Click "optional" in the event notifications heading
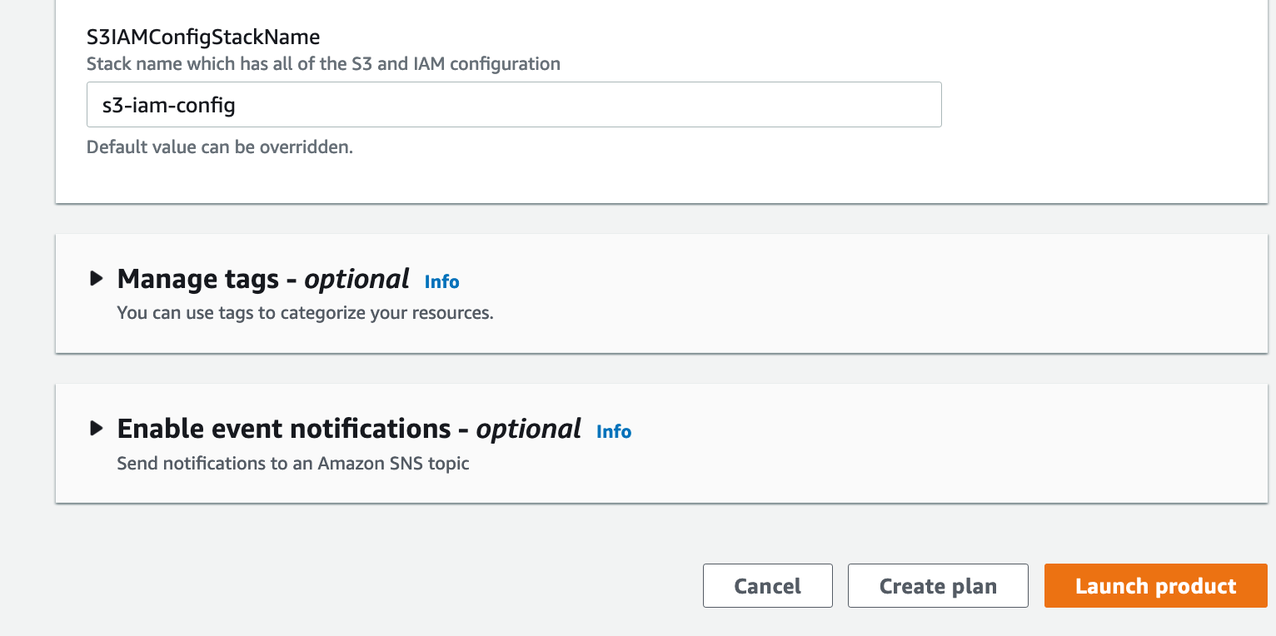This screenshot has height=636, width=1276. tap(528, 429)
